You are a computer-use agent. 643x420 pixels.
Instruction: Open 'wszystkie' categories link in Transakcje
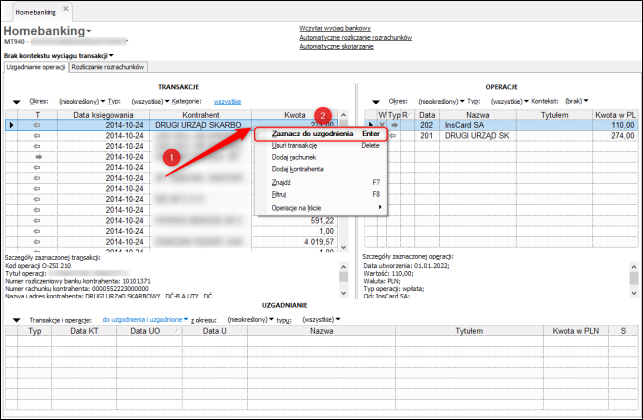click(x=227, y=101)
